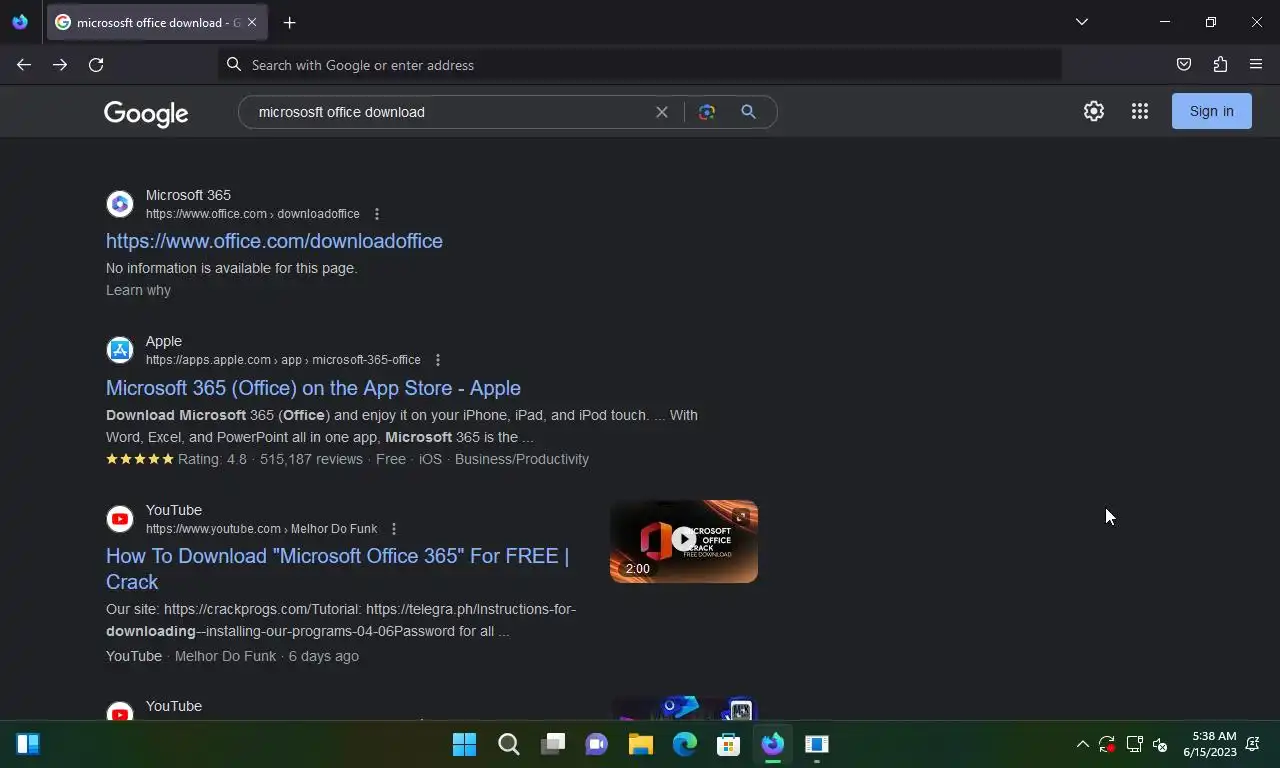The width and height of the screenshot is (1280, 768).
Task: Open the Firefox View icon
Action: coord(20,22)
